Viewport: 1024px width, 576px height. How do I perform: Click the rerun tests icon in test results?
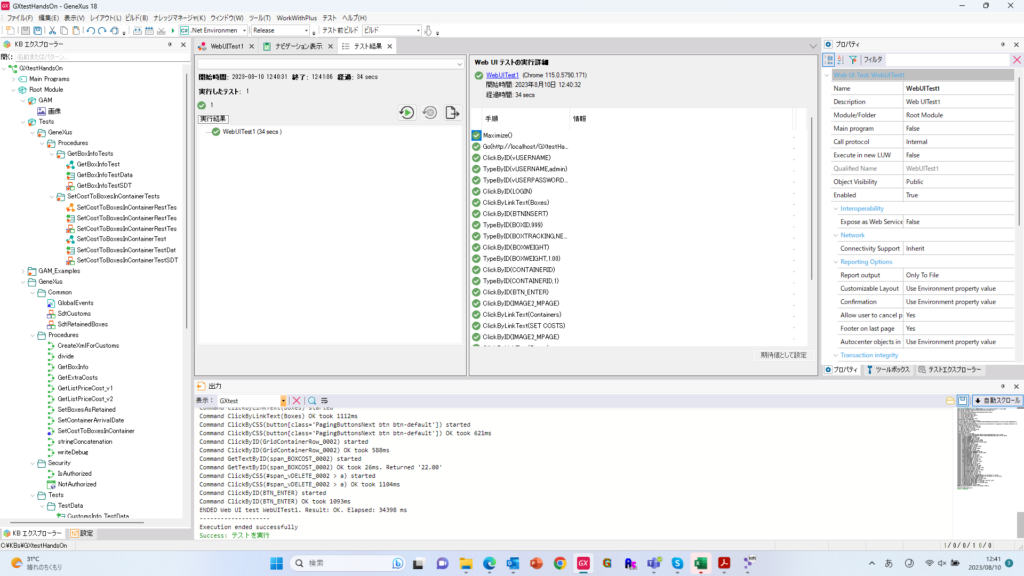406,112
